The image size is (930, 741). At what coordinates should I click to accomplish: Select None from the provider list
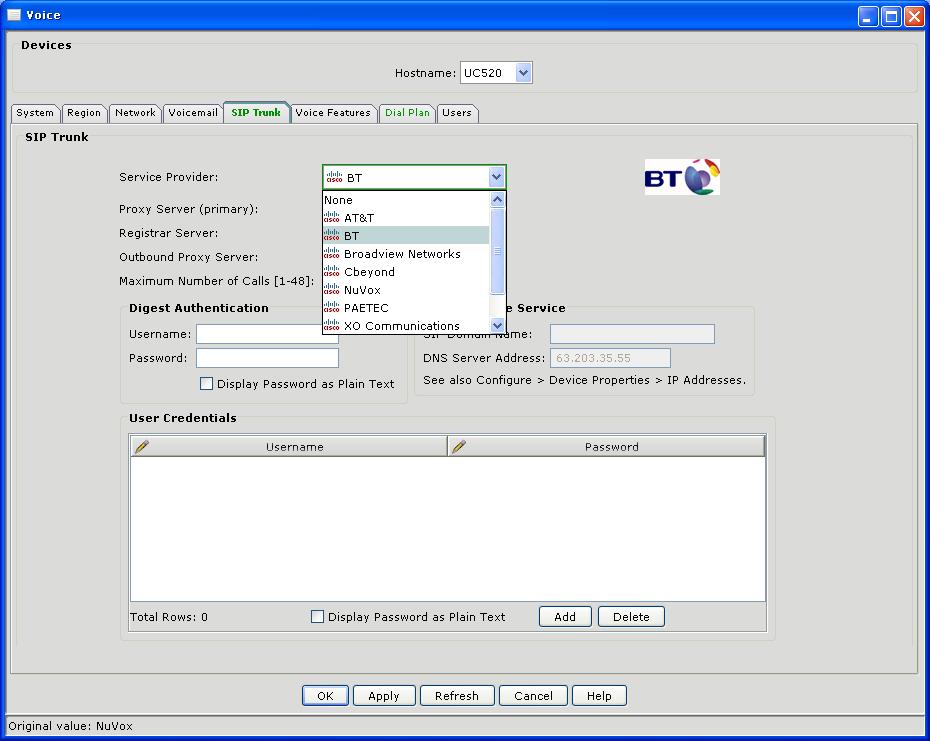[x=406, y=200]
